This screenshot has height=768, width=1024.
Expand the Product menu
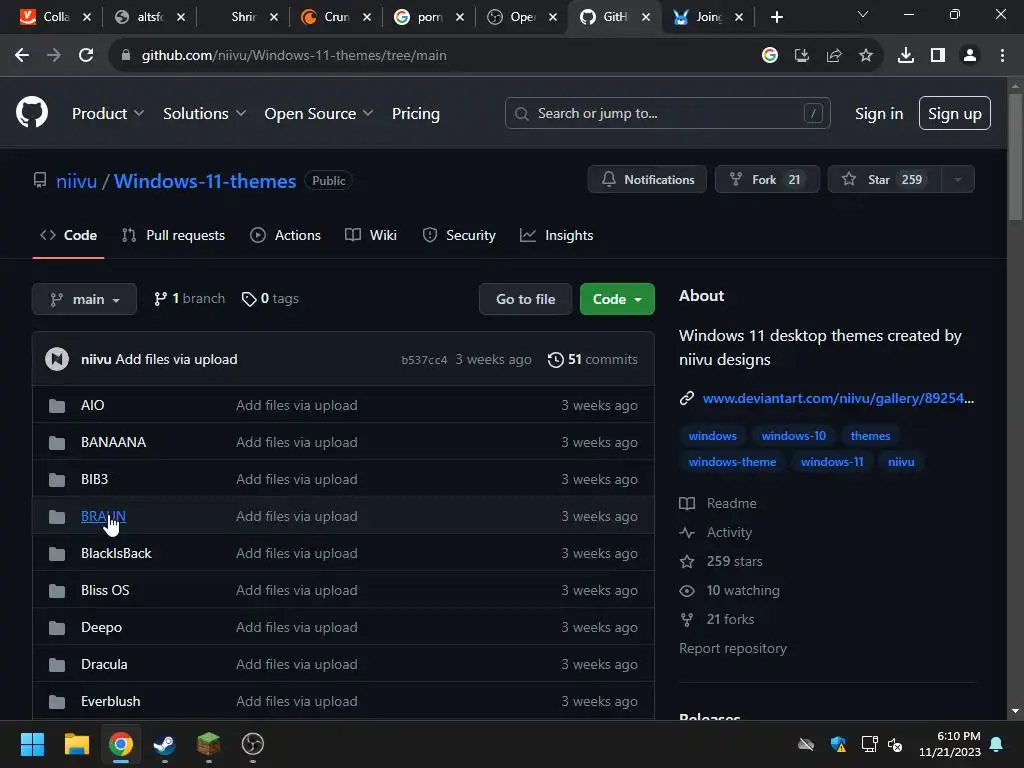[x=108, y=114]
